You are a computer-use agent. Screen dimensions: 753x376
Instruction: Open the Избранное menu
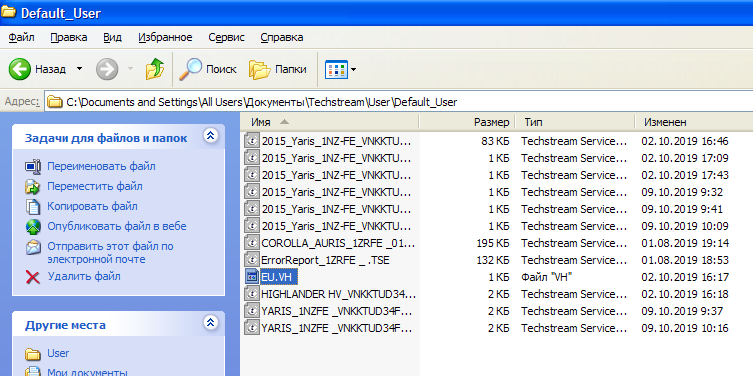point(165,37)
